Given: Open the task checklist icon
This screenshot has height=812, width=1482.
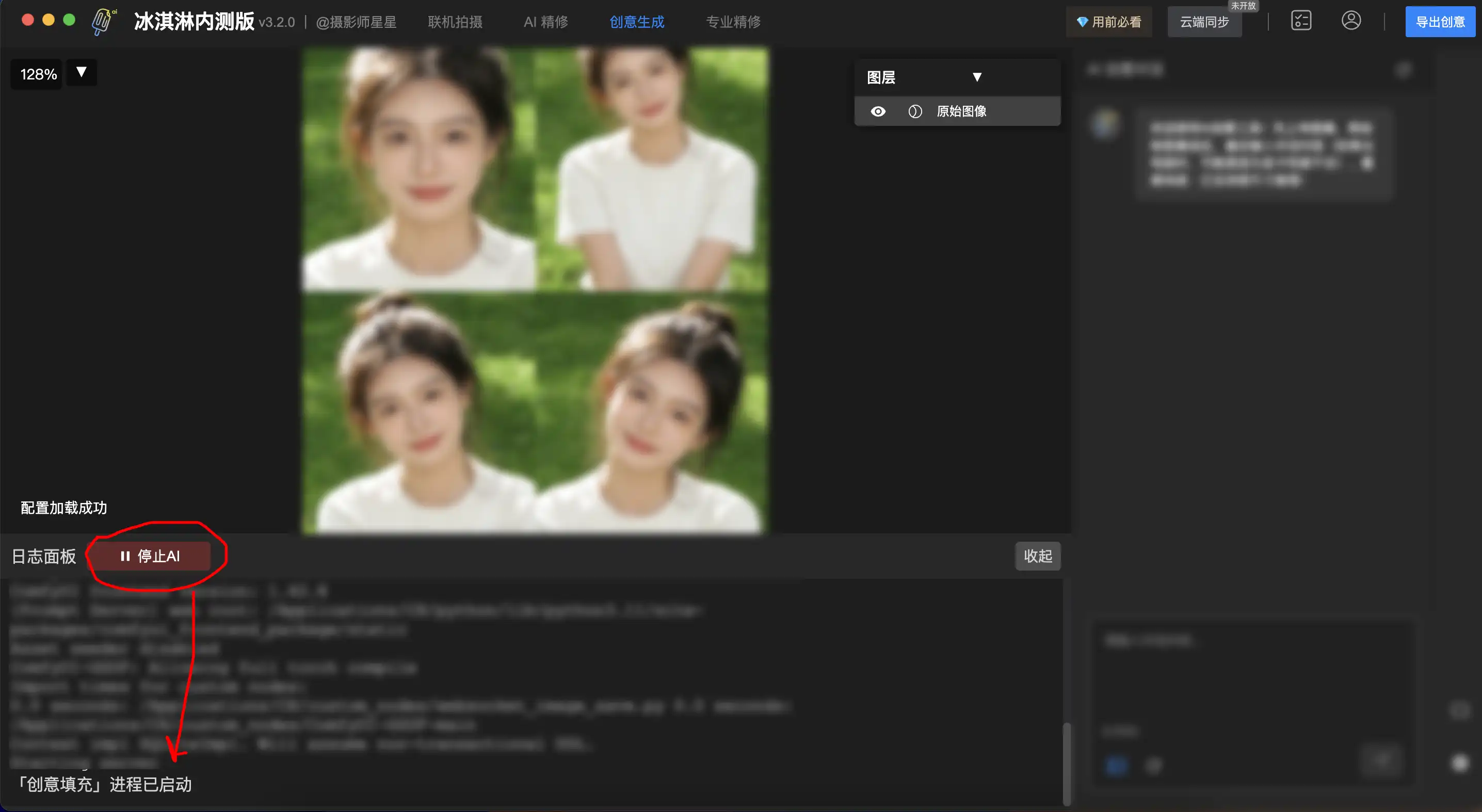Looking at the screenshot, I should (1301, 21).
